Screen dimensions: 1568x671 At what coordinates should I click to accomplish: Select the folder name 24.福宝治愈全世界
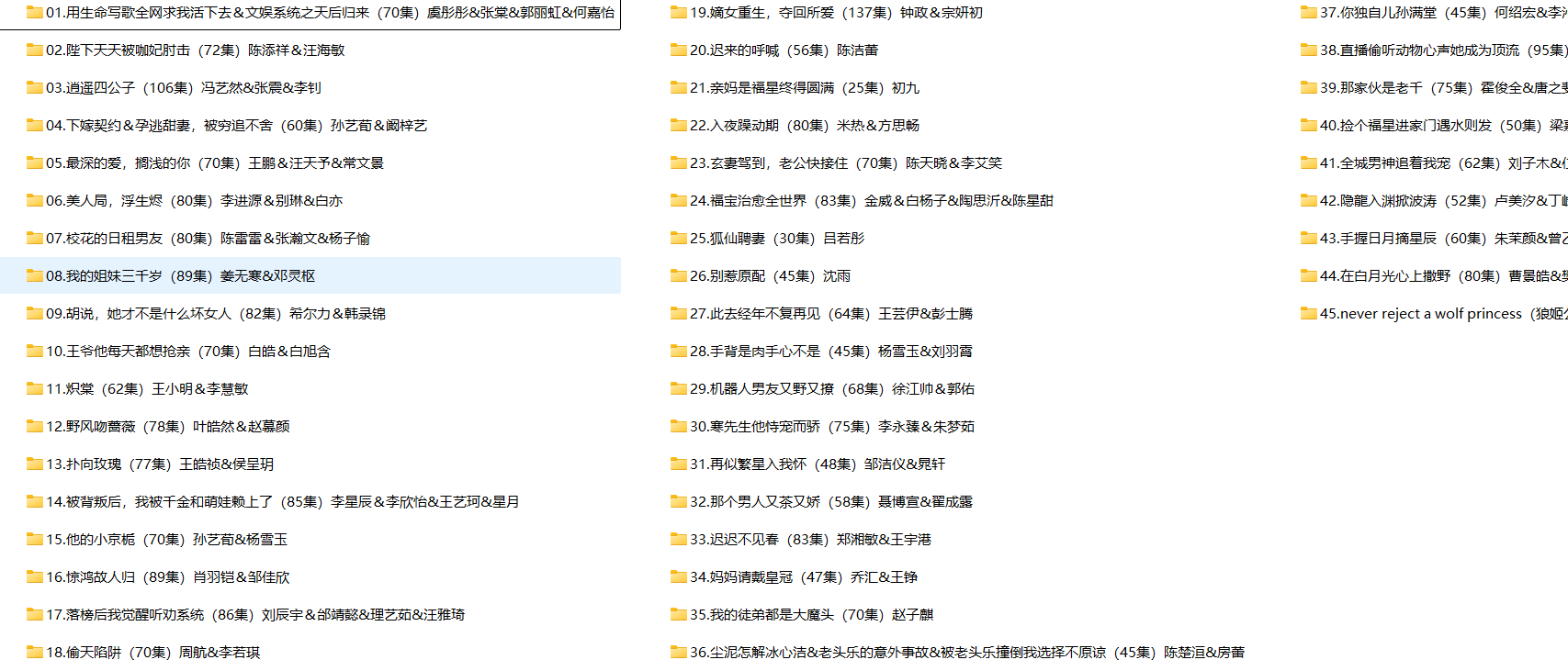tap(749, 200)
